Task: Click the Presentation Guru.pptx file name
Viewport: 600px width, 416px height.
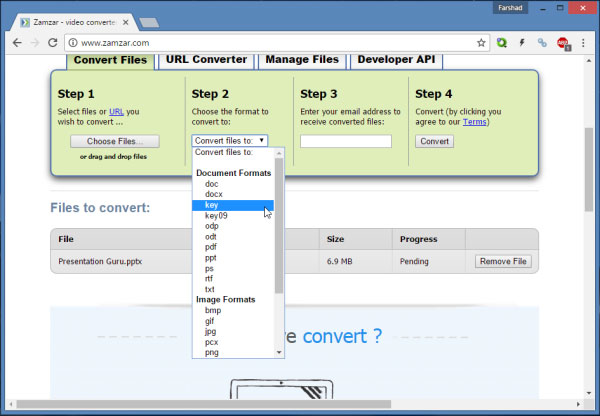Action: tap(100, 261)
